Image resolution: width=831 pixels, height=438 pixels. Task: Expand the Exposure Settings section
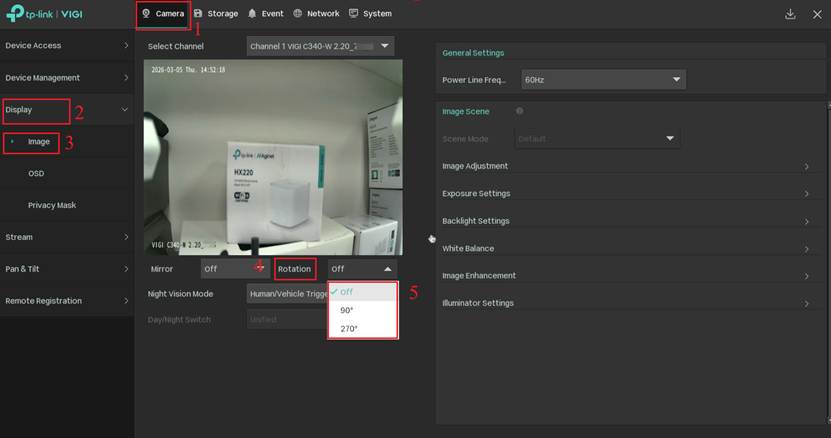click(x=627, y=194)
